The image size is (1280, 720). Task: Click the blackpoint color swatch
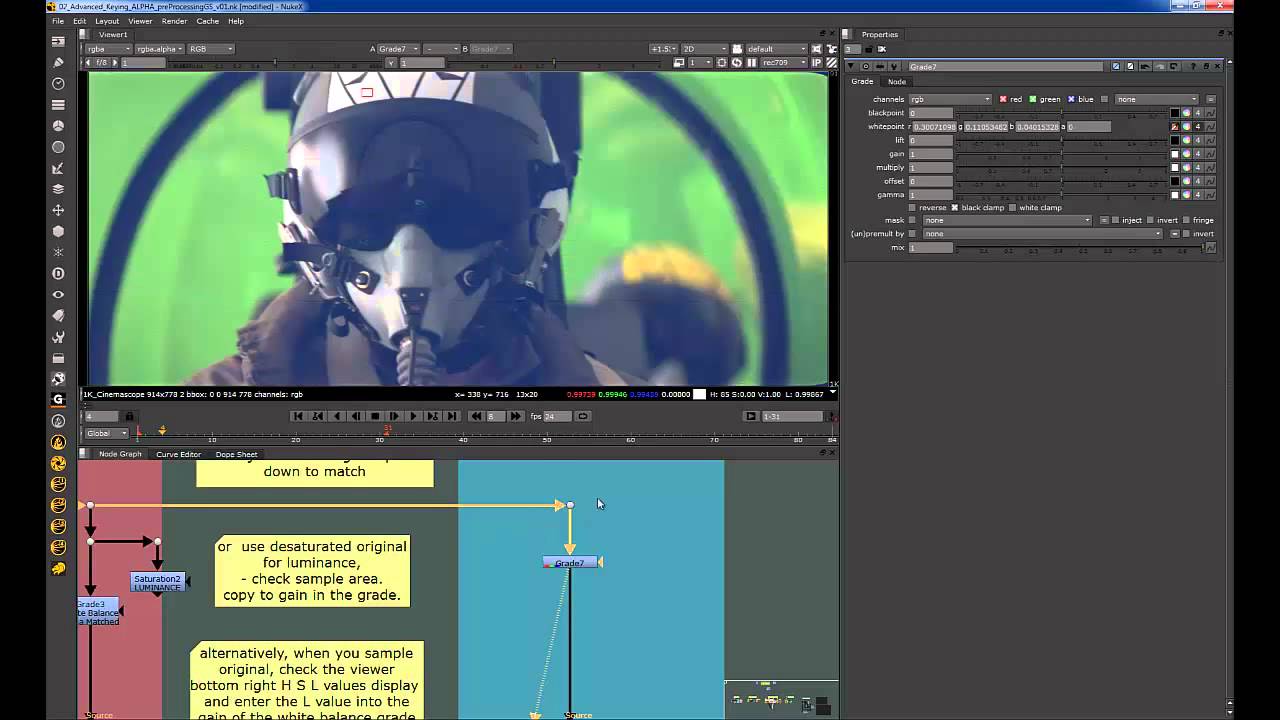pos(1175,113)
